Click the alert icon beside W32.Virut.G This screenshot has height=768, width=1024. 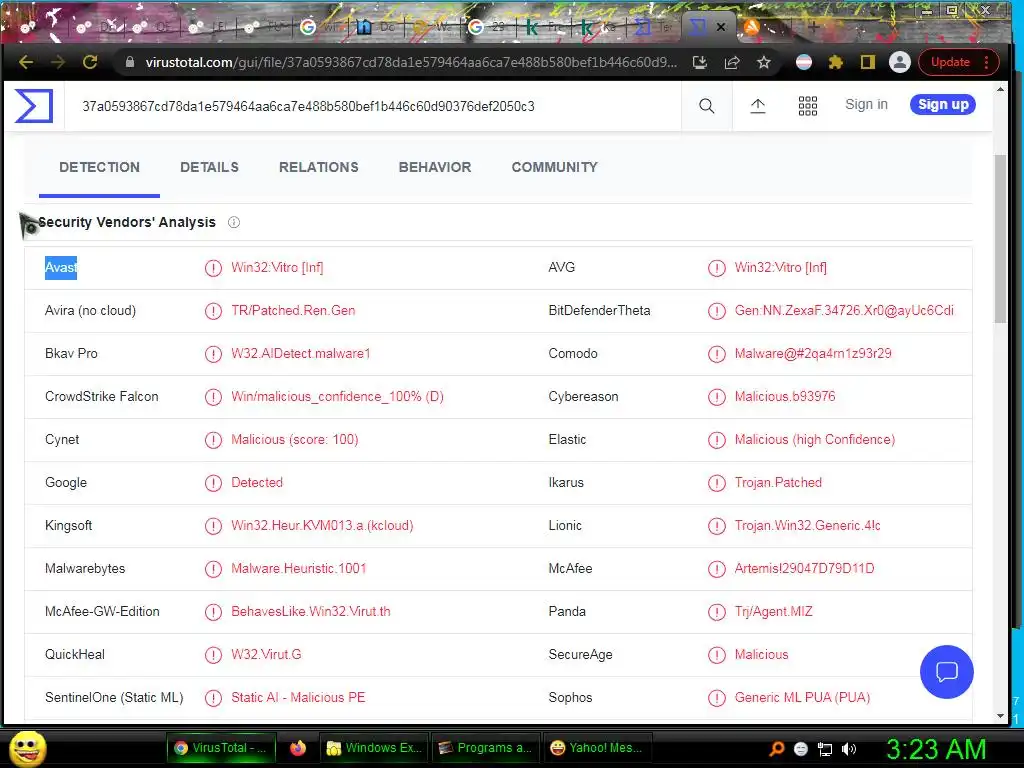pyautogui.click(x=213, y=655)
